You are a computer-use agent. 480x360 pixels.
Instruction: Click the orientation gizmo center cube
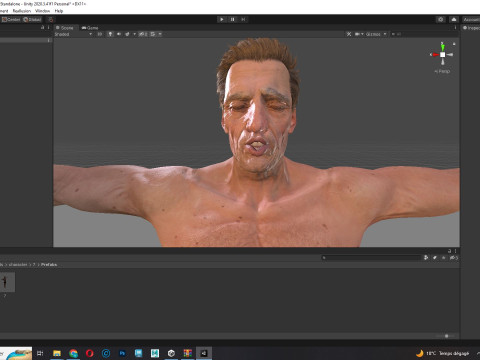pos(442,54)
